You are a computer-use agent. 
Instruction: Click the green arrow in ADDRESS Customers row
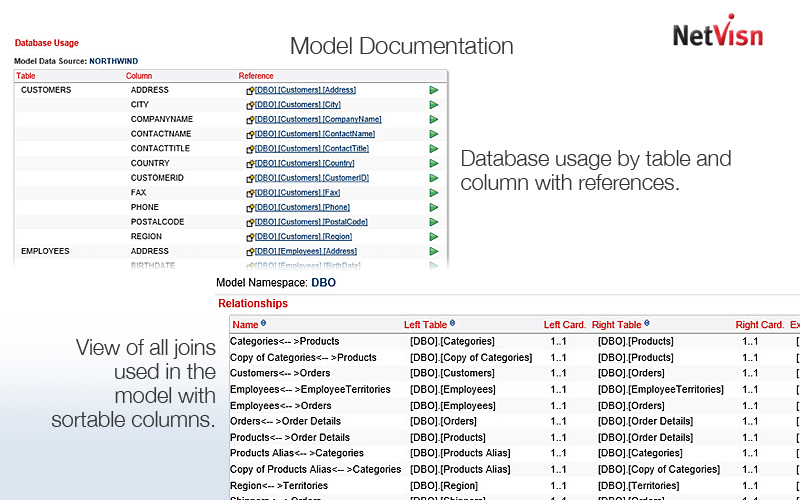[434, 90]
